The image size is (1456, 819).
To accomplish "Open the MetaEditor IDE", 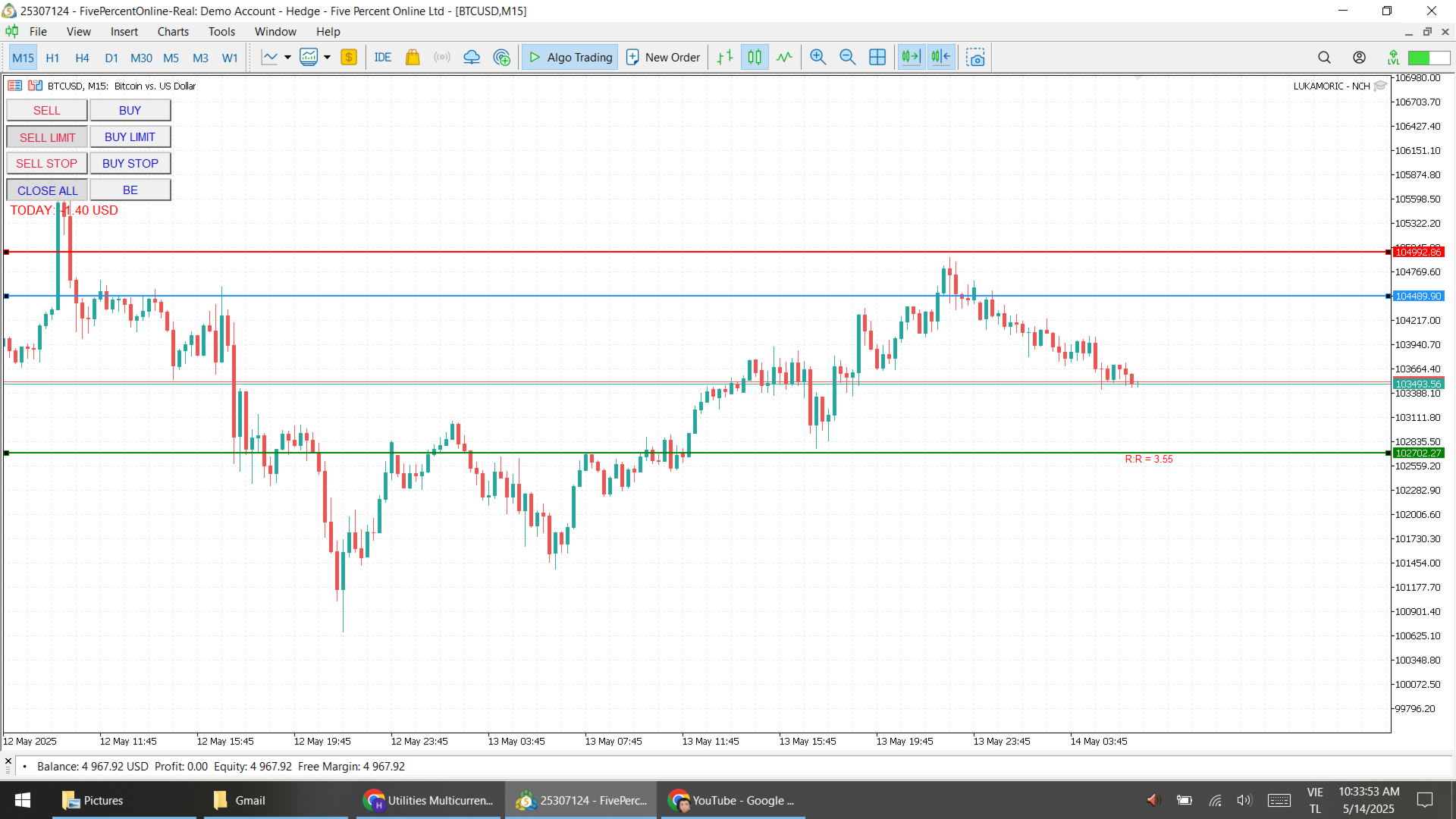I will (x=383, y=57).
